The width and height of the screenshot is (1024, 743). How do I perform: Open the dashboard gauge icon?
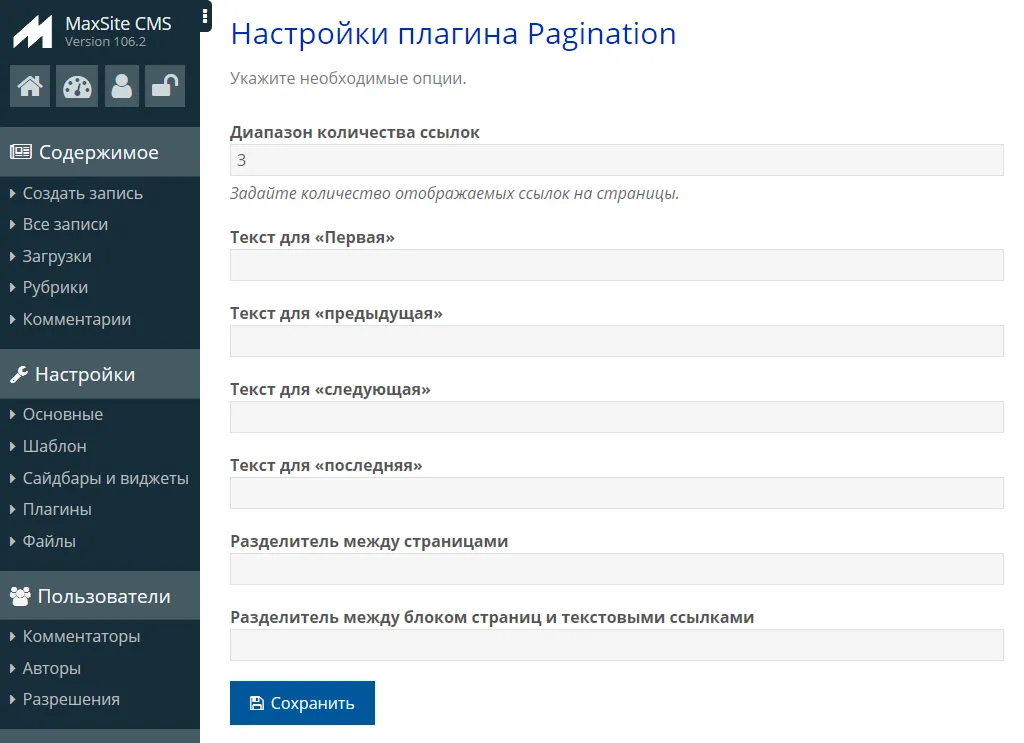click(77, 86)
